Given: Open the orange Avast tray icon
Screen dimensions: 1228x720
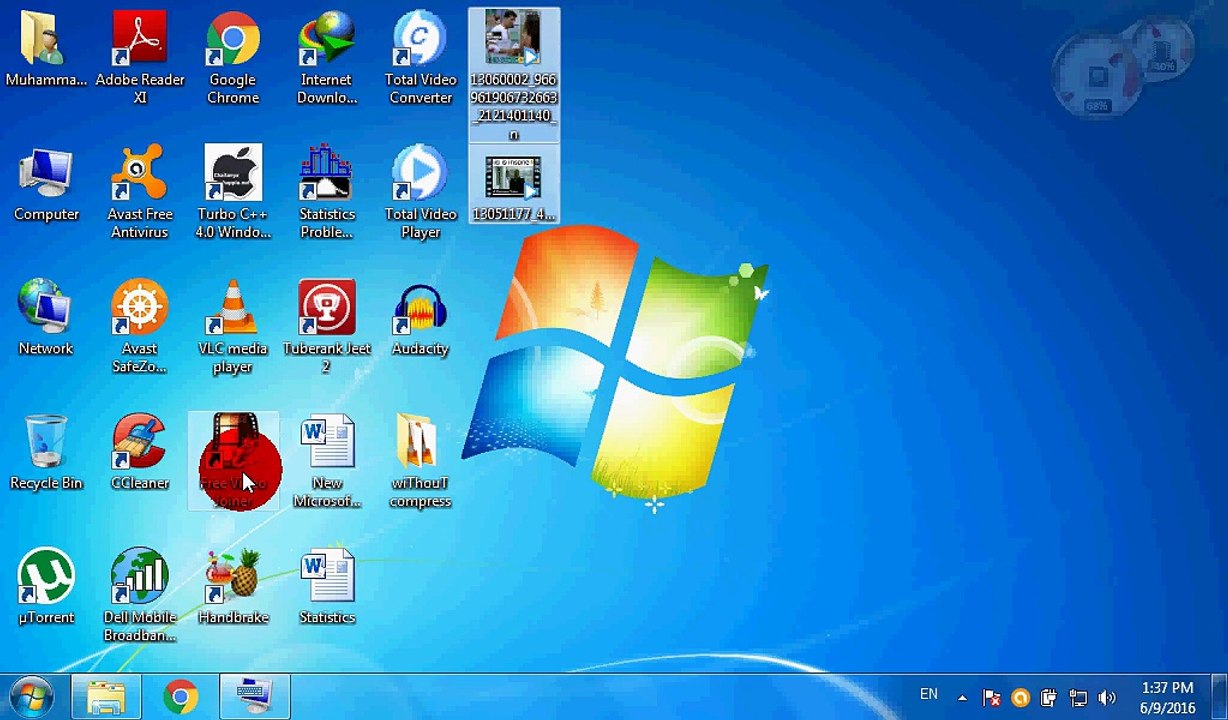Looking at the screenshot, I should pyautogui.click(x=1020, y=698).
